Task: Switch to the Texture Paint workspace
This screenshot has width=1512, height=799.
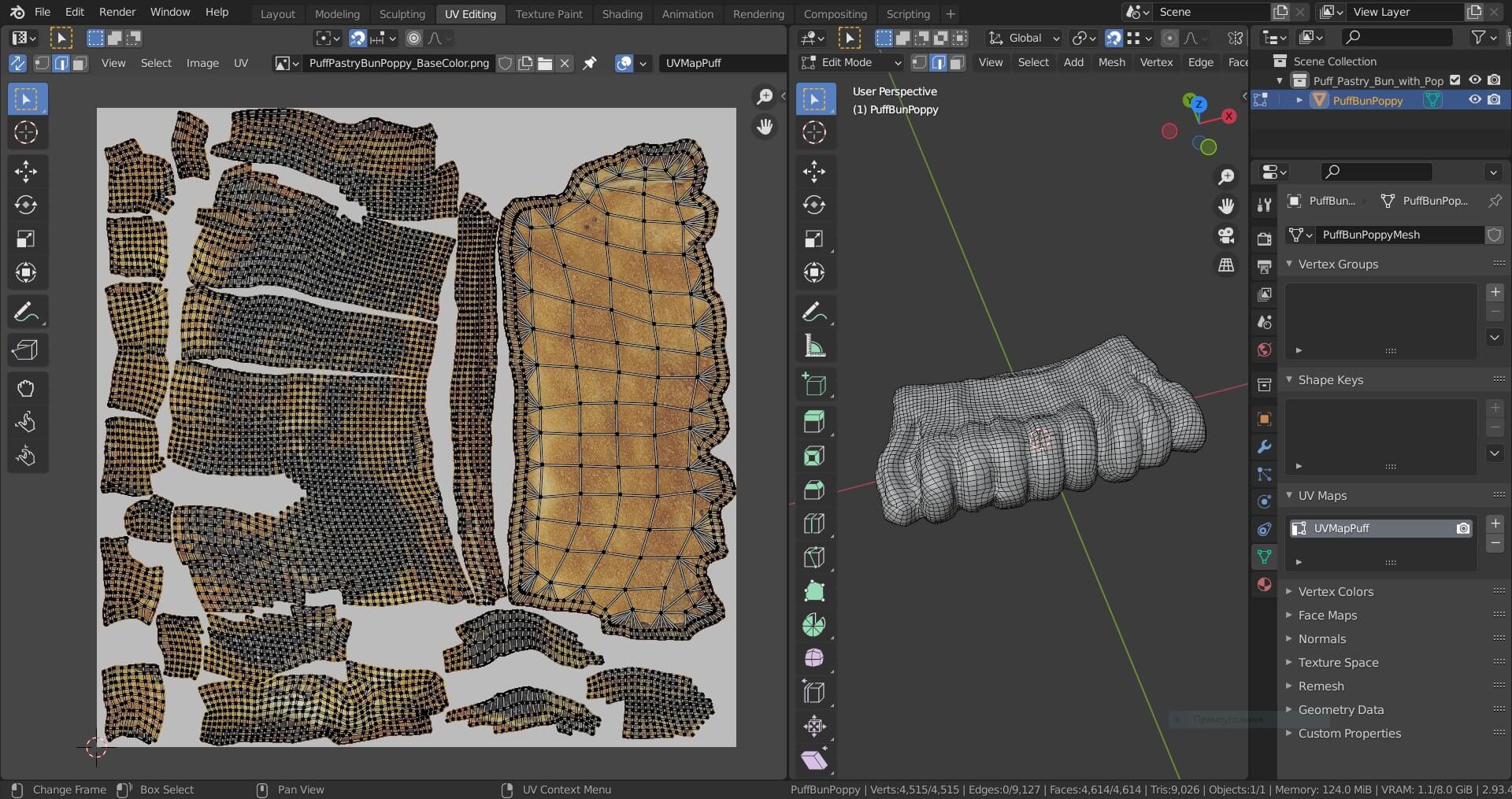Action: coord(549,13)
